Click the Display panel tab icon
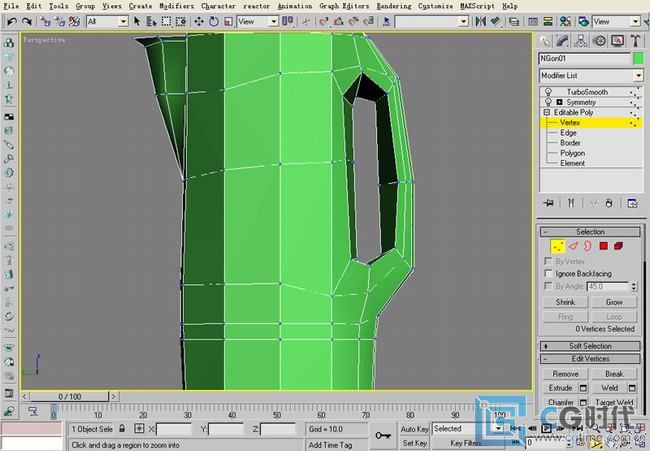This screenshot has width=650, height=451. (x=617, y=41)
